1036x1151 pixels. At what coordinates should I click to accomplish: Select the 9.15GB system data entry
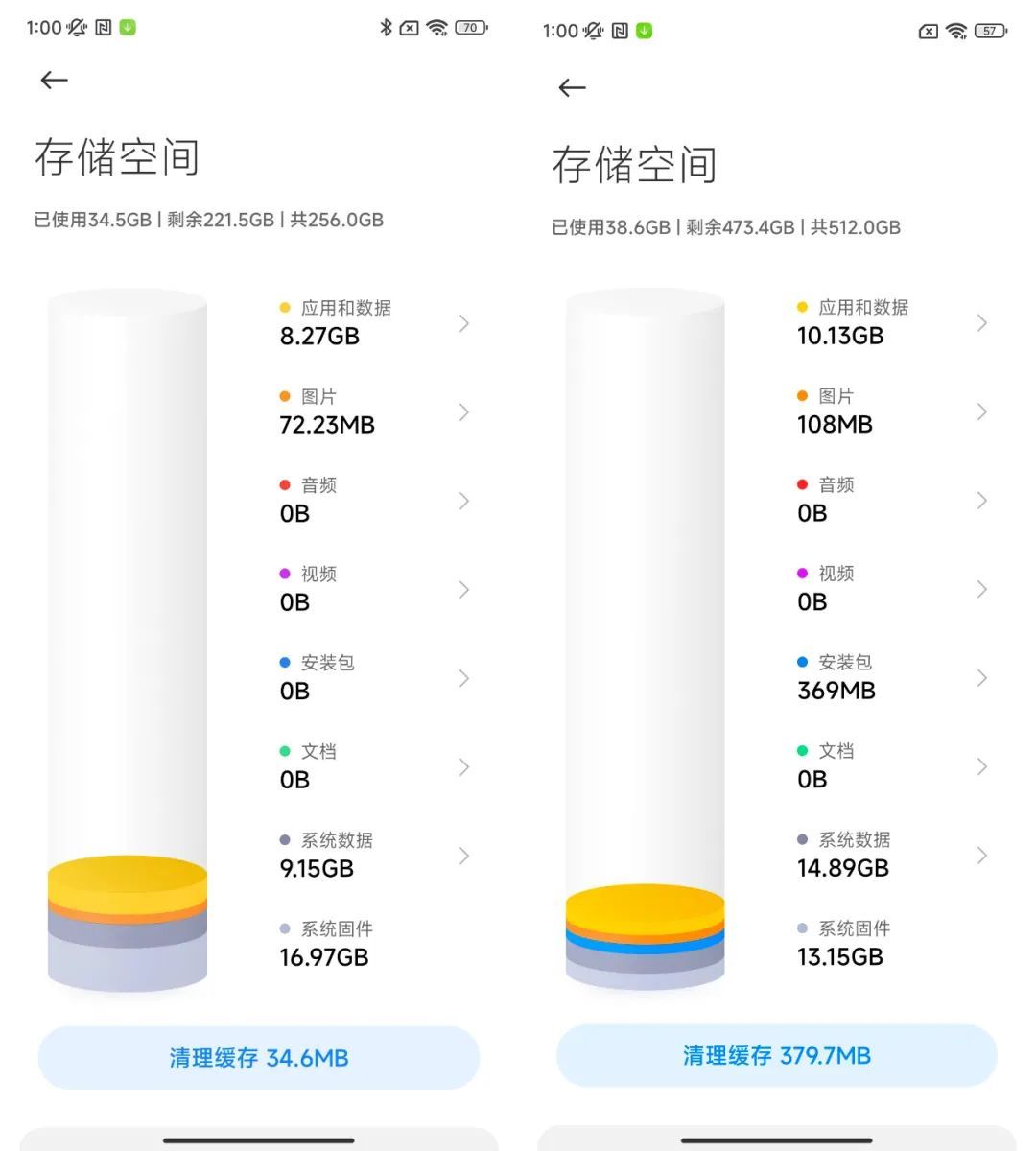[x=376, y=856]
